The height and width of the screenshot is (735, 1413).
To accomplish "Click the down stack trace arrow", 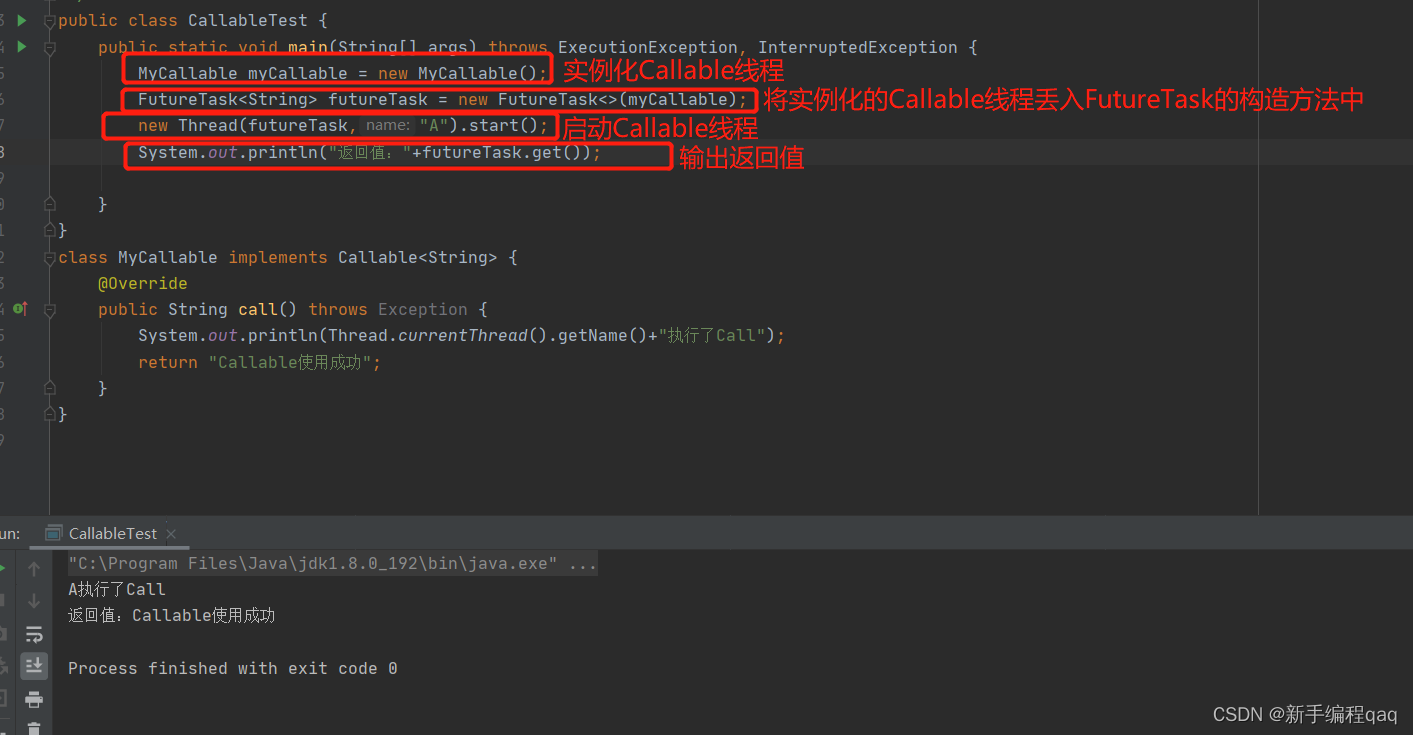I will tap(34, 601).
